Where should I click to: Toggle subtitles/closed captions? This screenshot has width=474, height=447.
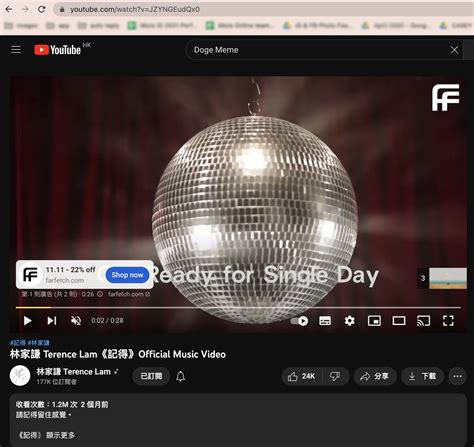325,321
